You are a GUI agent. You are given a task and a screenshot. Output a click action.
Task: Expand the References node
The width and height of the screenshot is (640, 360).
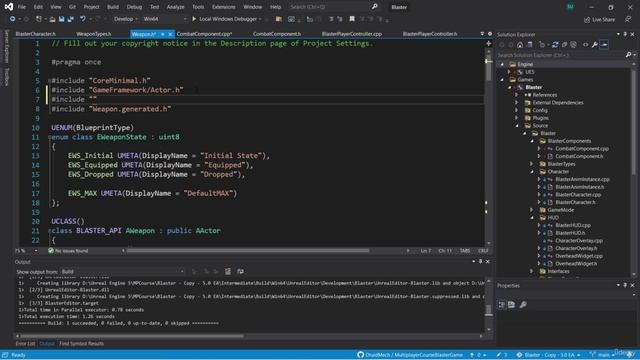click(517, 95)
